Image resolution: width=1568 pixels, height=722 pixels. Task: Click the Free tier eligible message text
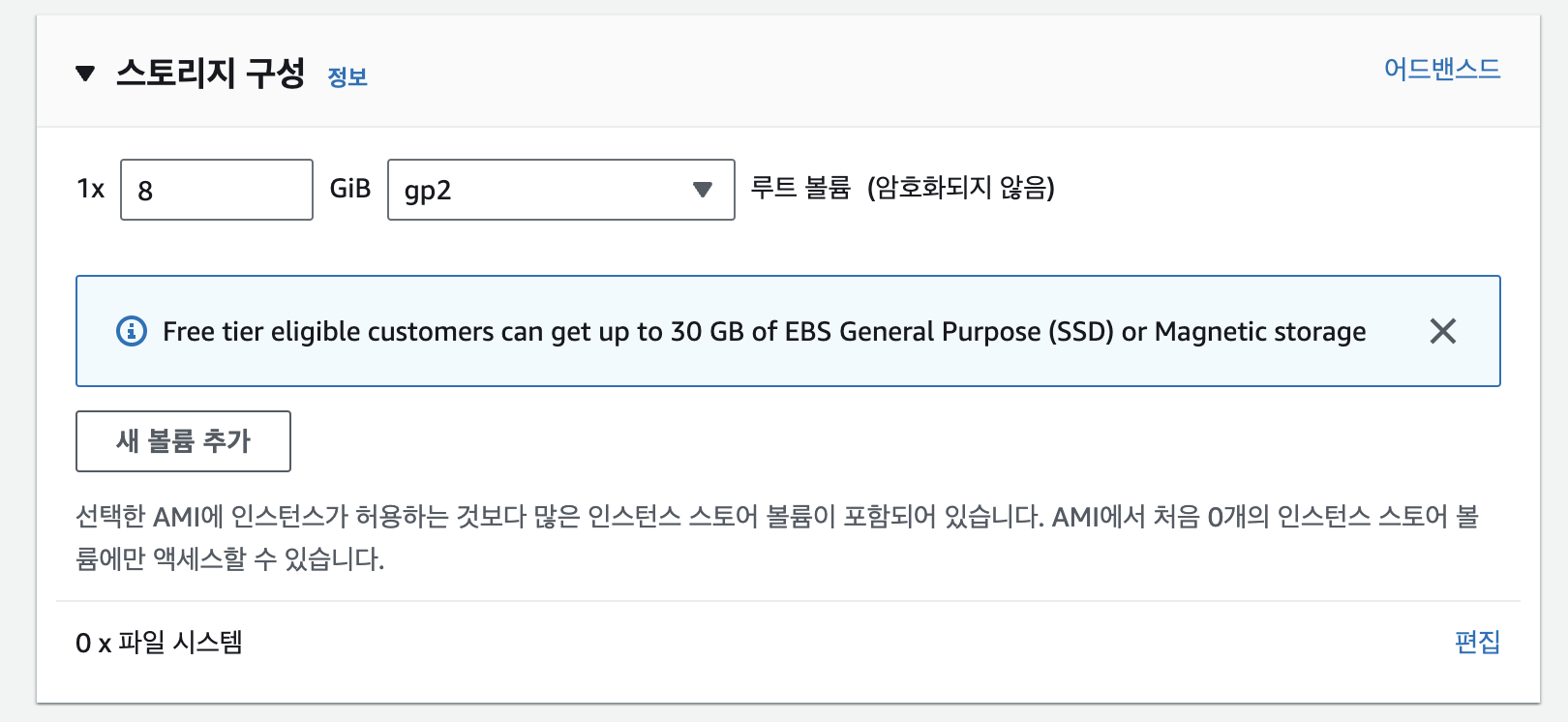[765, 332]
